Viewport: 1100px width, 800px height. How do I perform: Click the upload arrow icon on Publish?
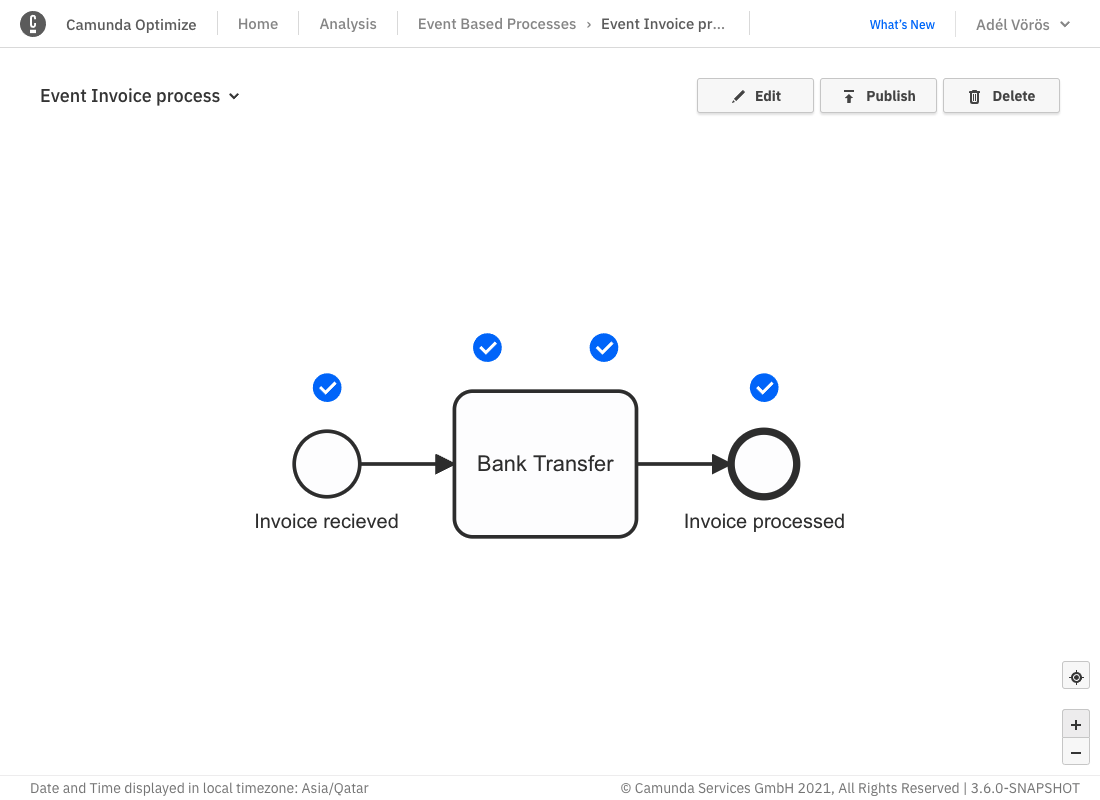coord(847,95)
